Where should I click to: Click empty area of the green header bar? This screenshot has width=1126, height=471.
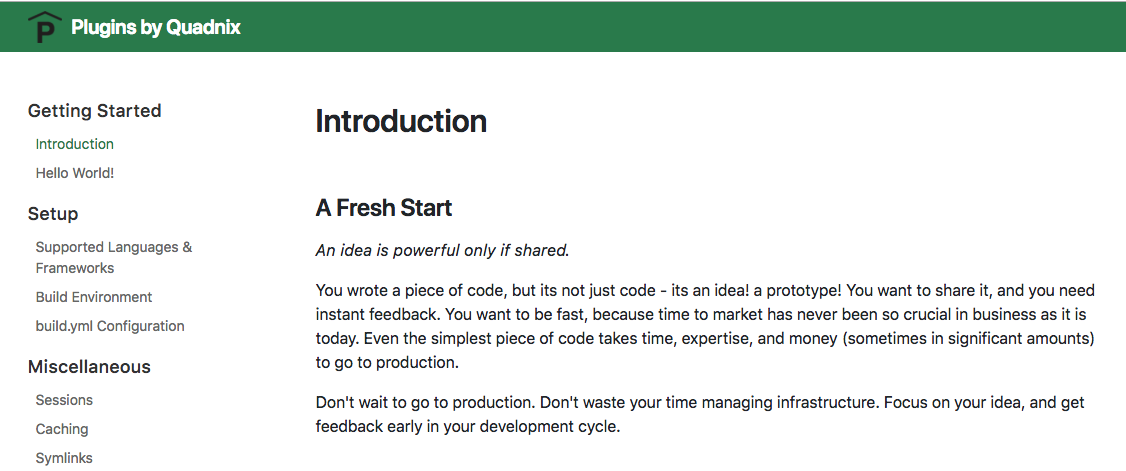[x=700, y=27]
